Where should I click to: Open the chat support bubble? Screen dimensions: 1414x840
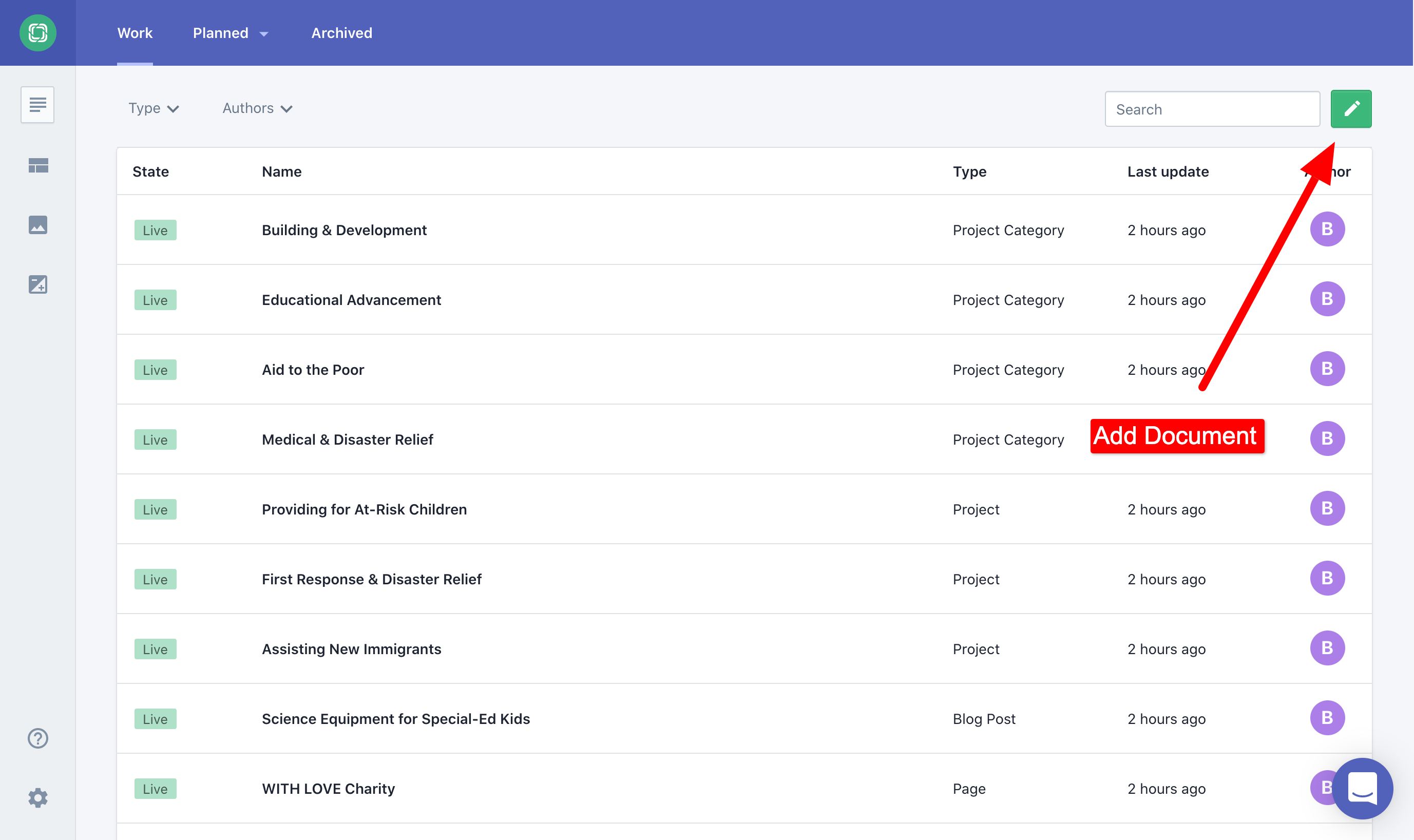click(x=1362, y=789)
